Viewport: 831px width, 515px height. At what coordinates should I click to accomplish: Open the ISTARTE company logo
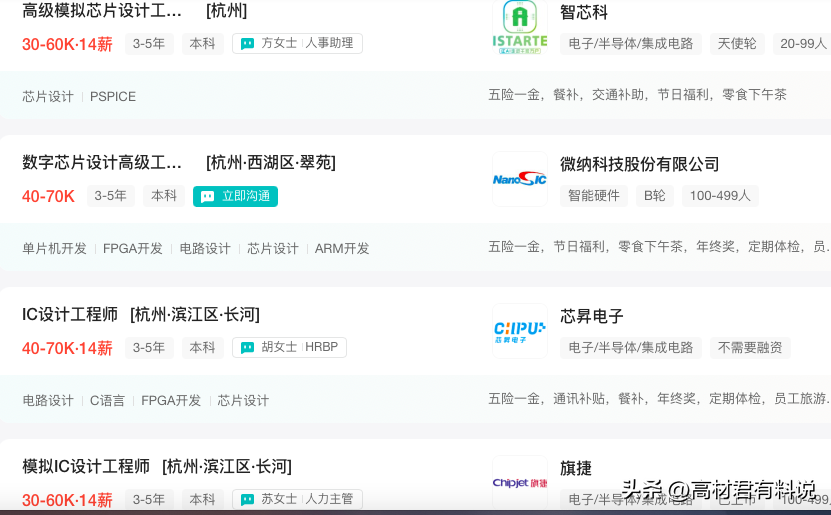coord(519,26)
